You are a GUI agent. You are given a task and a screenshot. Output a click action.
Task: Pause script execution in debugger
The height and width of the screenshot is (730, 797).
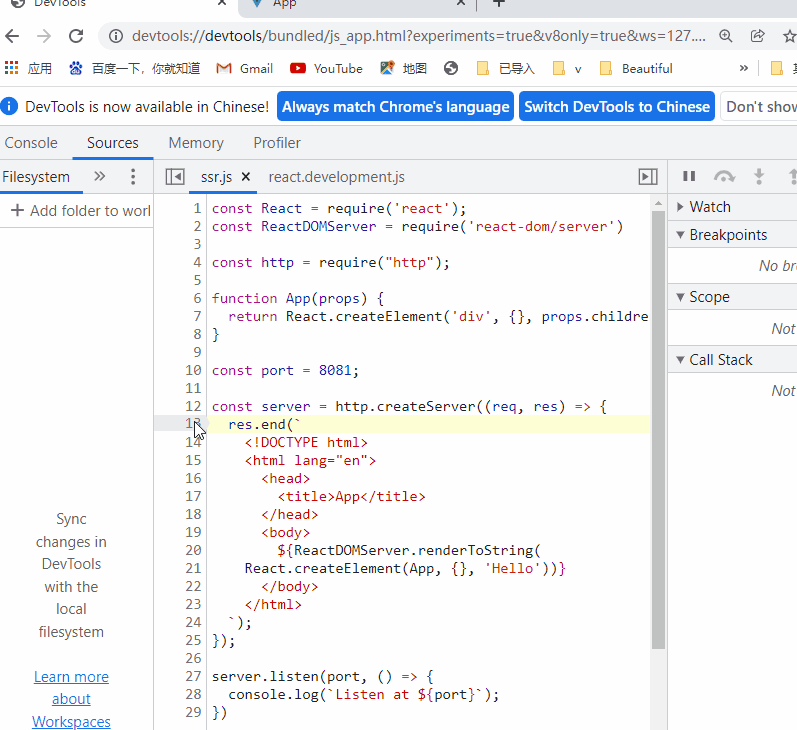(x=689, y=177)
